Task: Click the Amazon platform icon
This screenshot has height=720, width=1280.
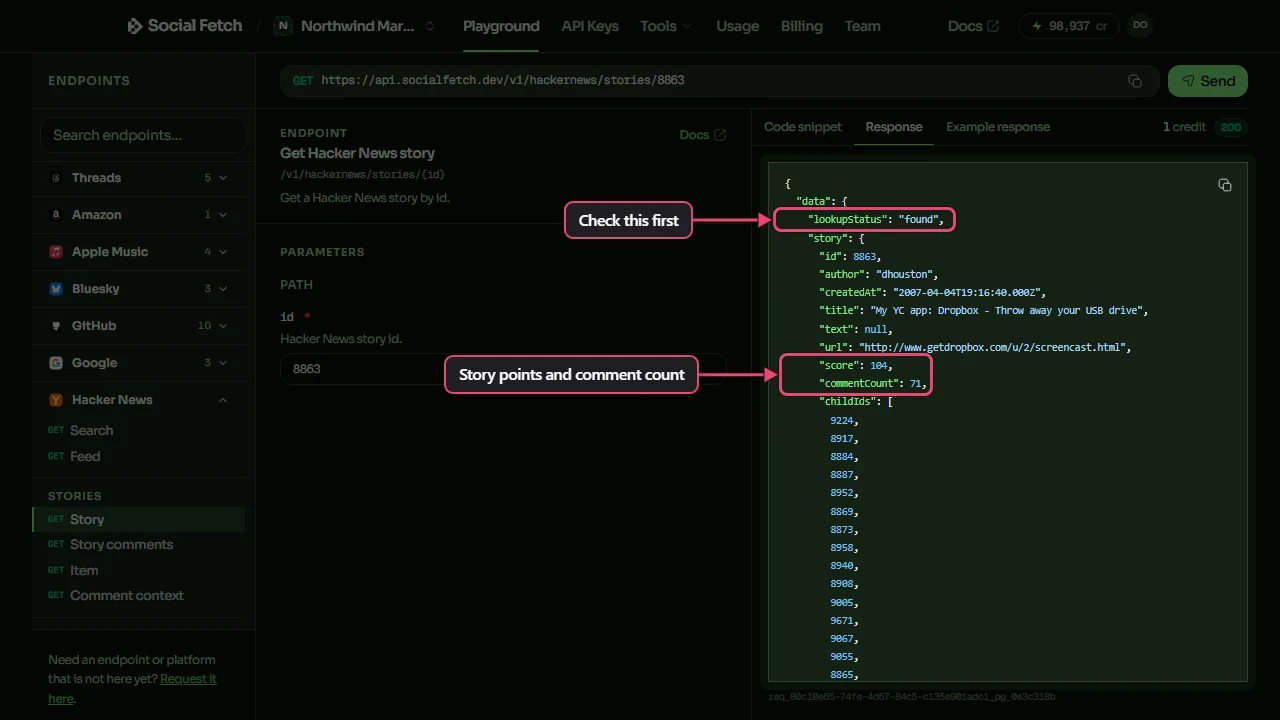Action: click(56, 215)
